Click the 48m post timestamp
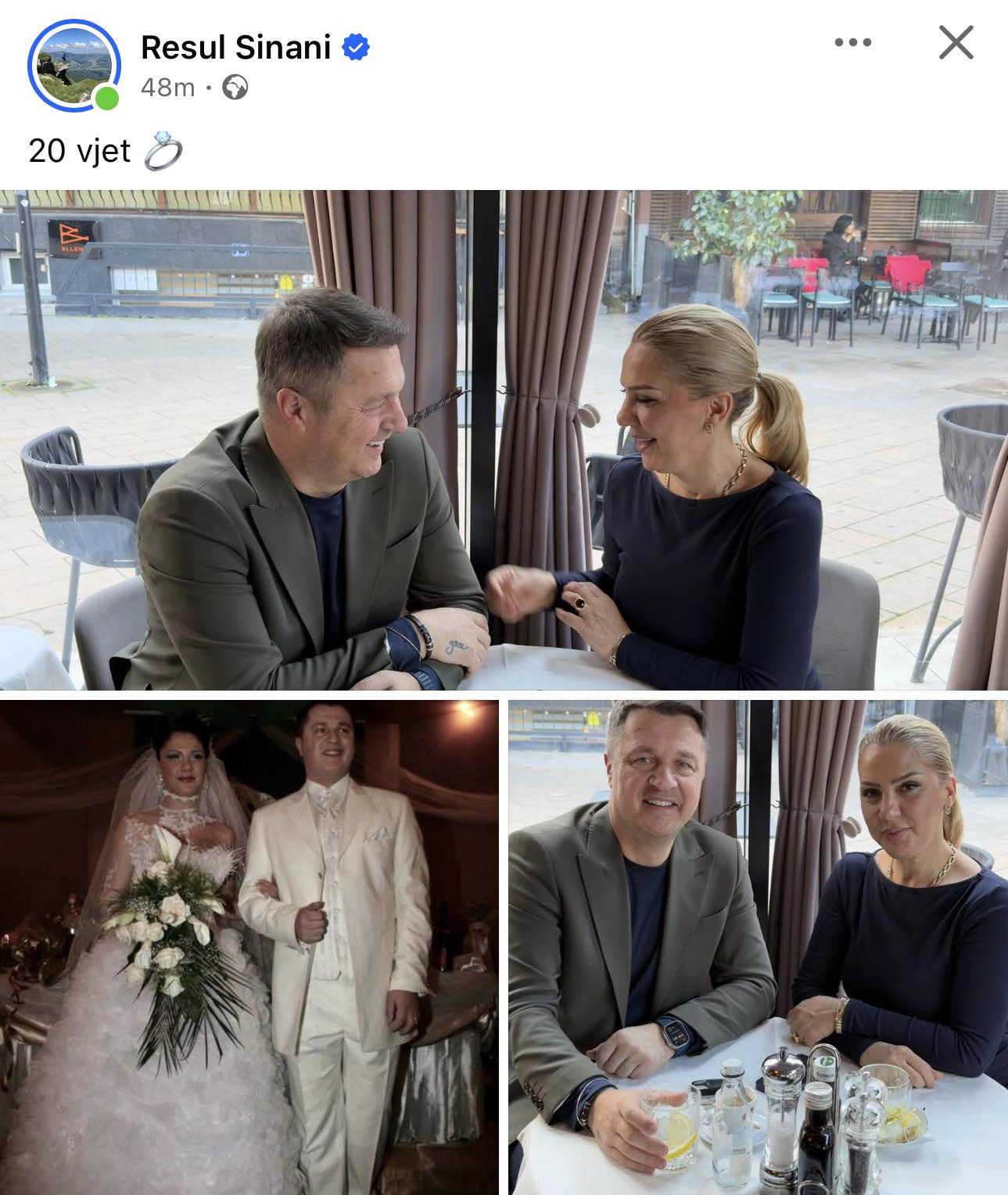The image size is (1008, 1195). pyautogui.click(x=167, y=88)
